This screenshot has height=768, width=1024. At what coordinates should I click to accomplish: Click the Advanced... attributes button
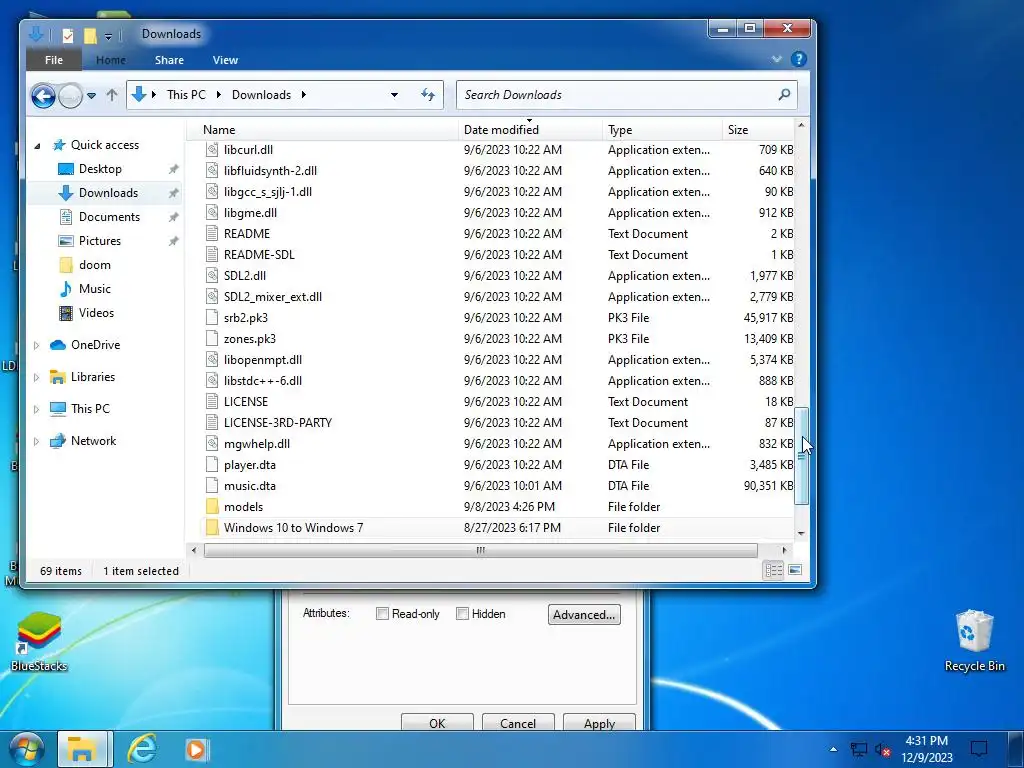[584, 615]
